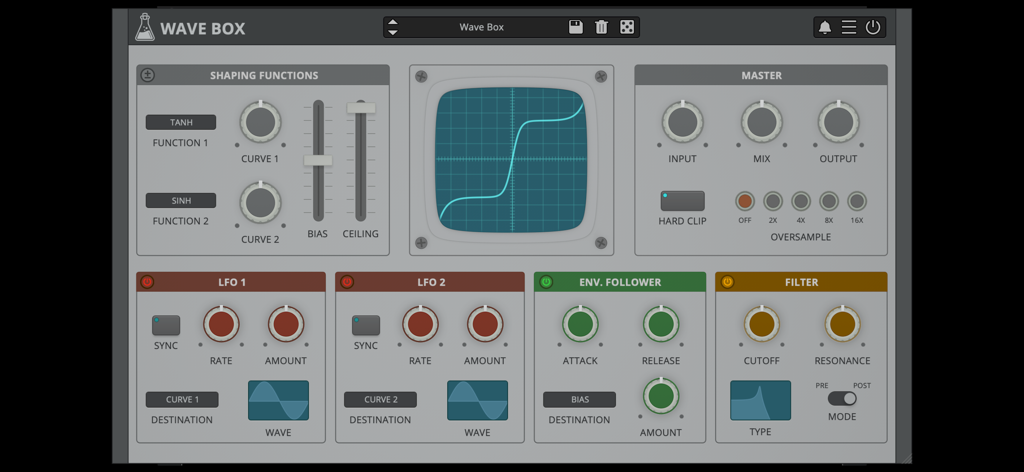The image size is (1024, 472).
Task: Set oversample to 2X
Action: click(773, 201)
